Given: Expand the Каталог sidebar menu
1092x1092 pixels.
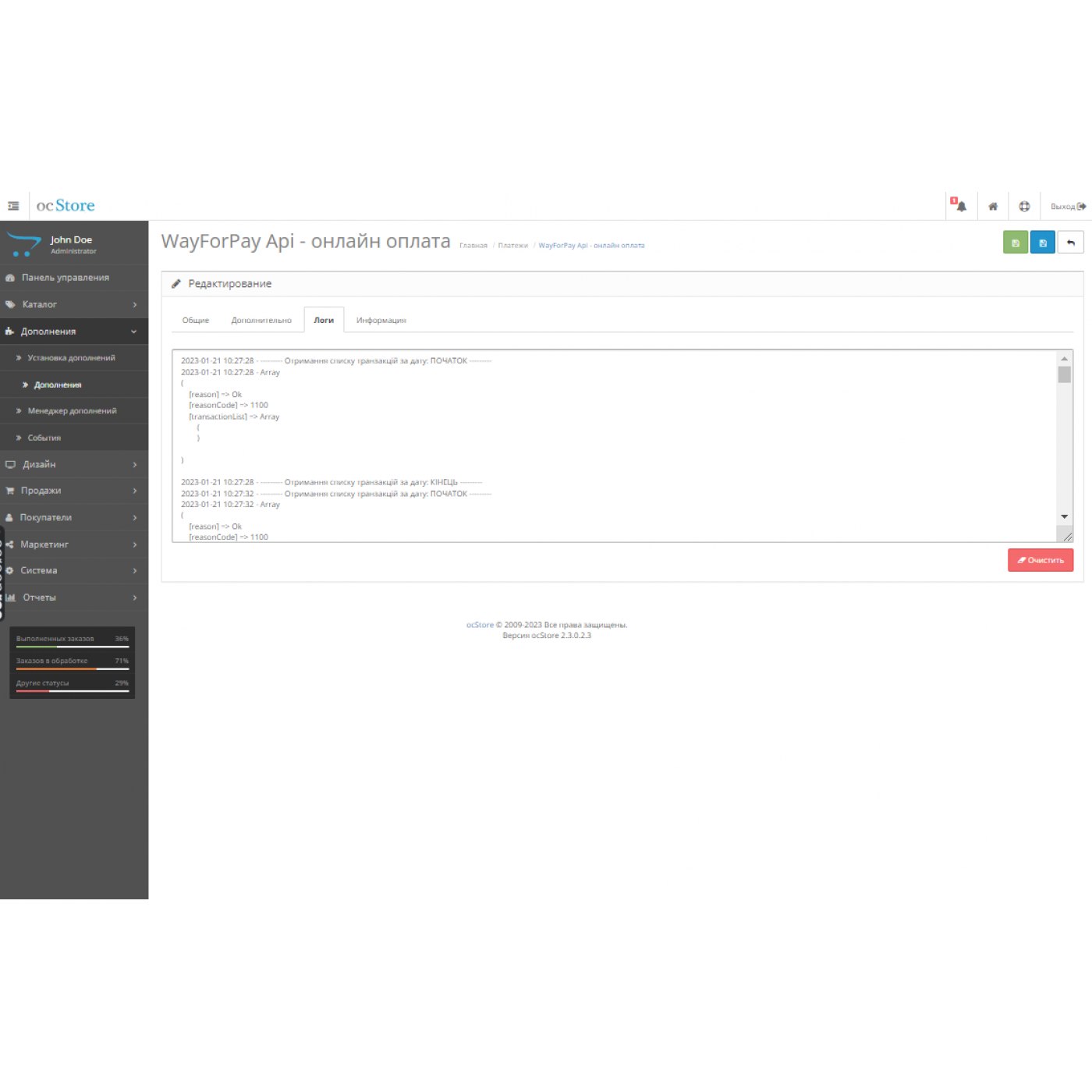Looking at the screenshot, I should [x=74, y=304].
